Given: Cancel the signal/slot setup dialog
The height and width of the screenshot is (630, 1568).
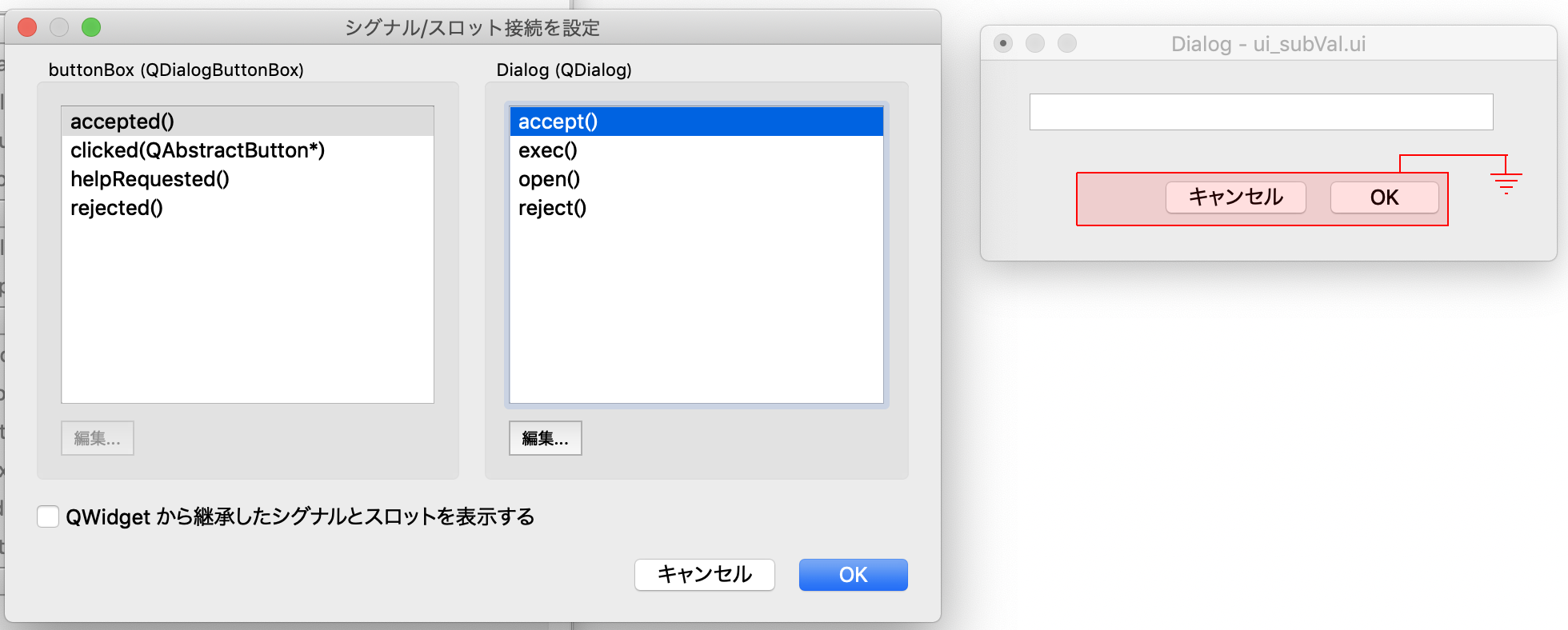Looking at the screenshot, I should click(704, 574).
